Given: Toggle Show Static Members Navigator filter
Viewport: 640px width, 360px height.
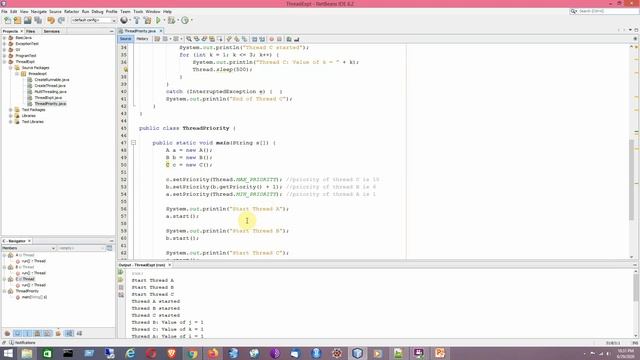Looking at the screenshot, I should point(27,333).
